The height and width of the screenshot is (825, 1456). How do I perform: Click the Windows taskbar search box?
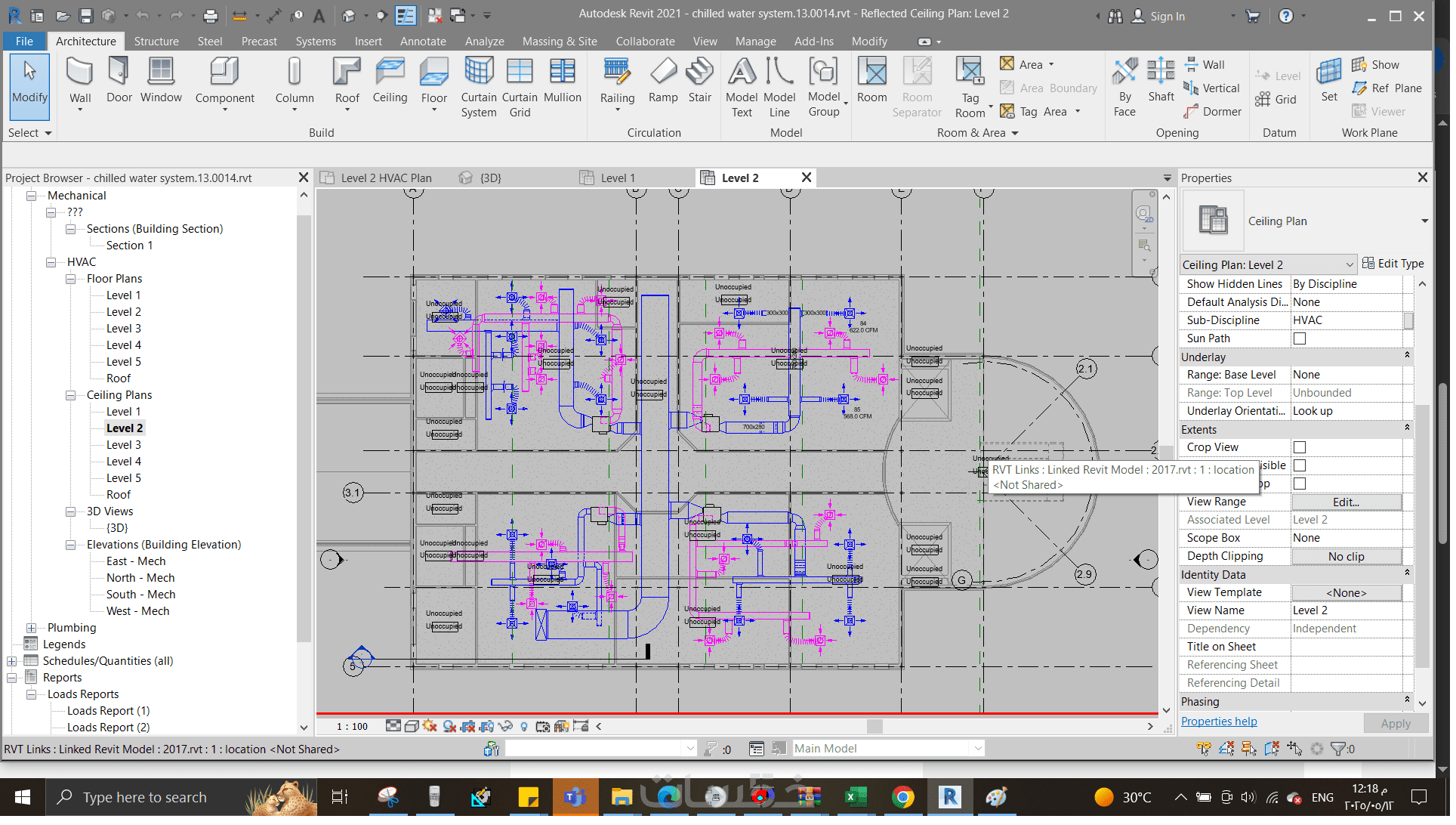[x=143, y=798]
